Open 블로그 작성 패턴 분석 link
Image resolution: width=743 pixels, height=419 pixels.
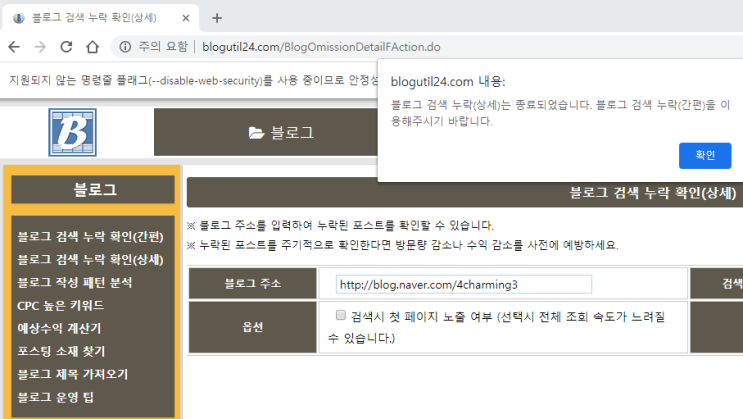75,282
